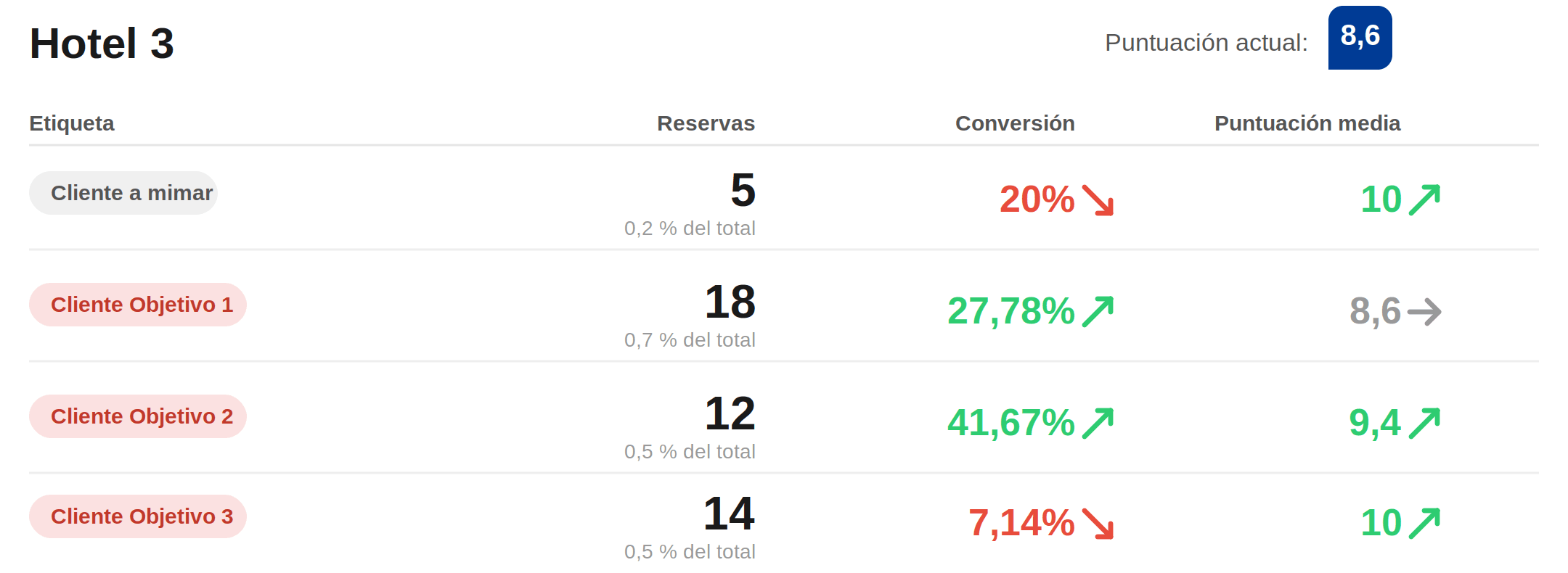This screenshot has width=1568, height=573.
Task: Click the red down arrow beside 20% conversion
Action: pyautogui.click(x=1098, y=200)
